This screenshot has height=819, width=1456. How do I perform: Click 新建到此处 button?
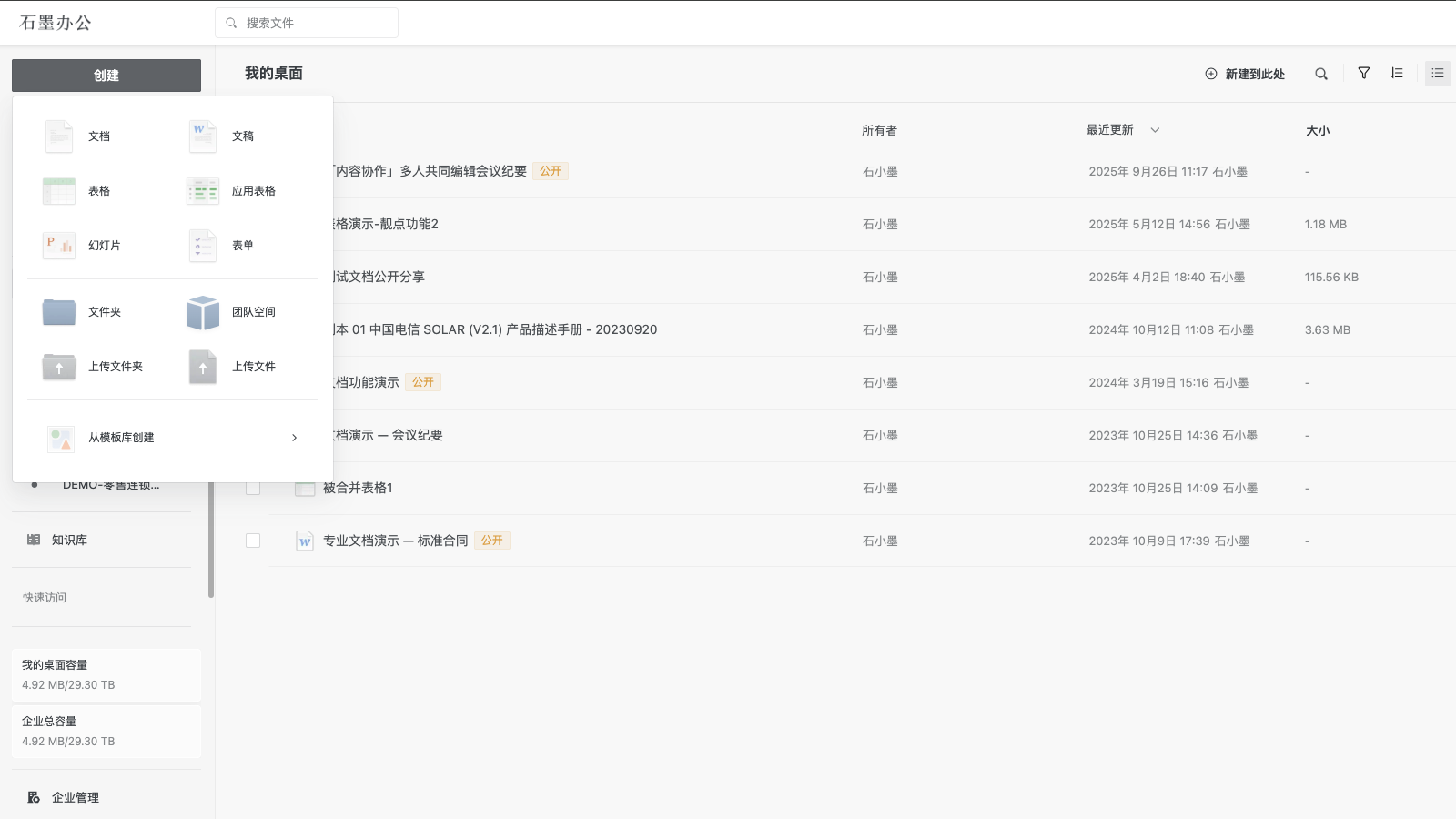tap(1245, 74)
